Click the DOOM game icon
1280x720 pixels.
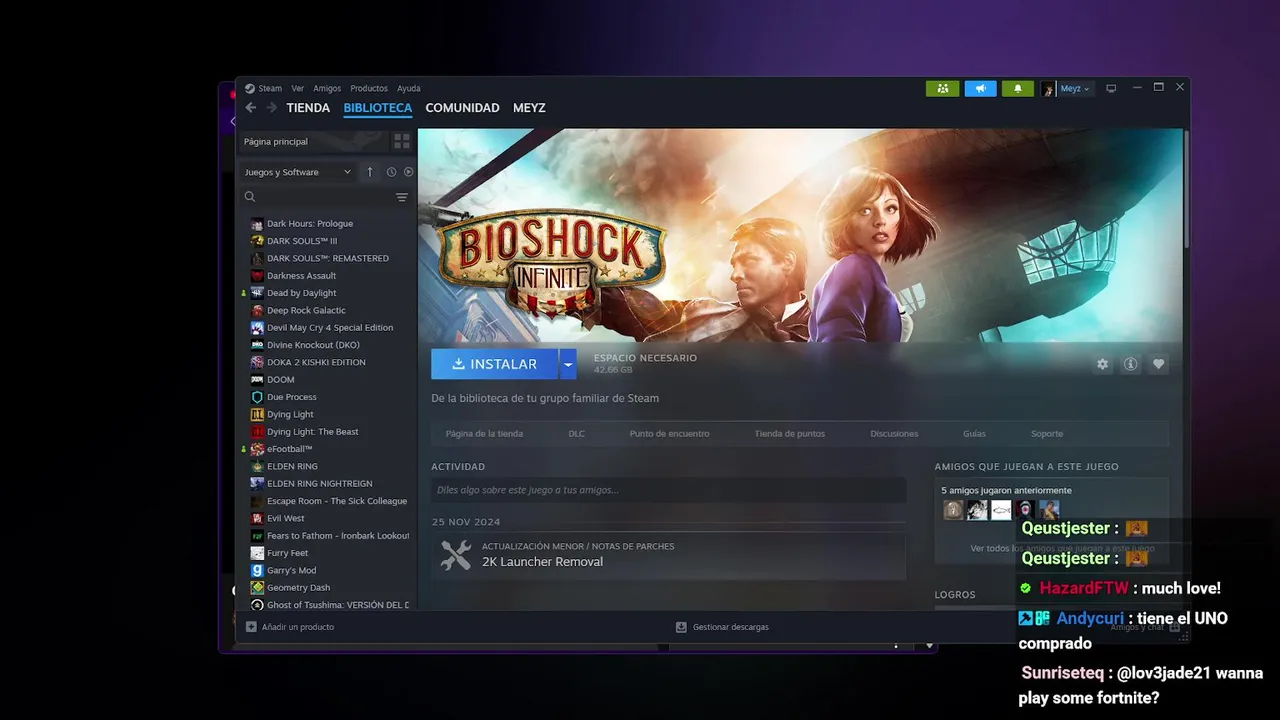(x=257, y=380)
